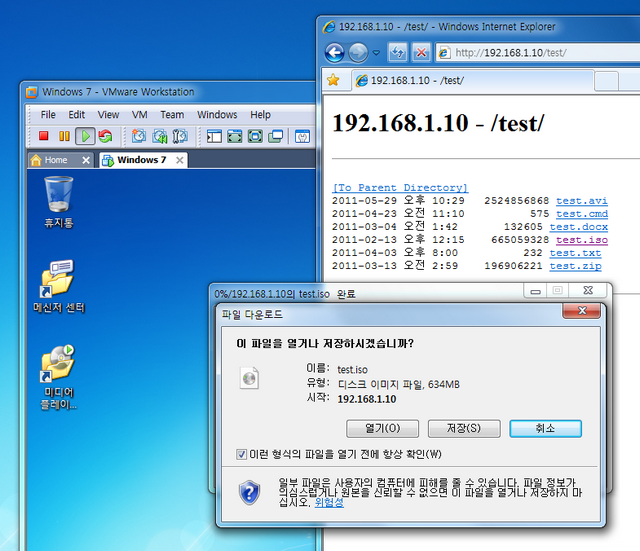Click the green Power On play icon
Viewport: 640px width, 551px height.
point(85,136)
